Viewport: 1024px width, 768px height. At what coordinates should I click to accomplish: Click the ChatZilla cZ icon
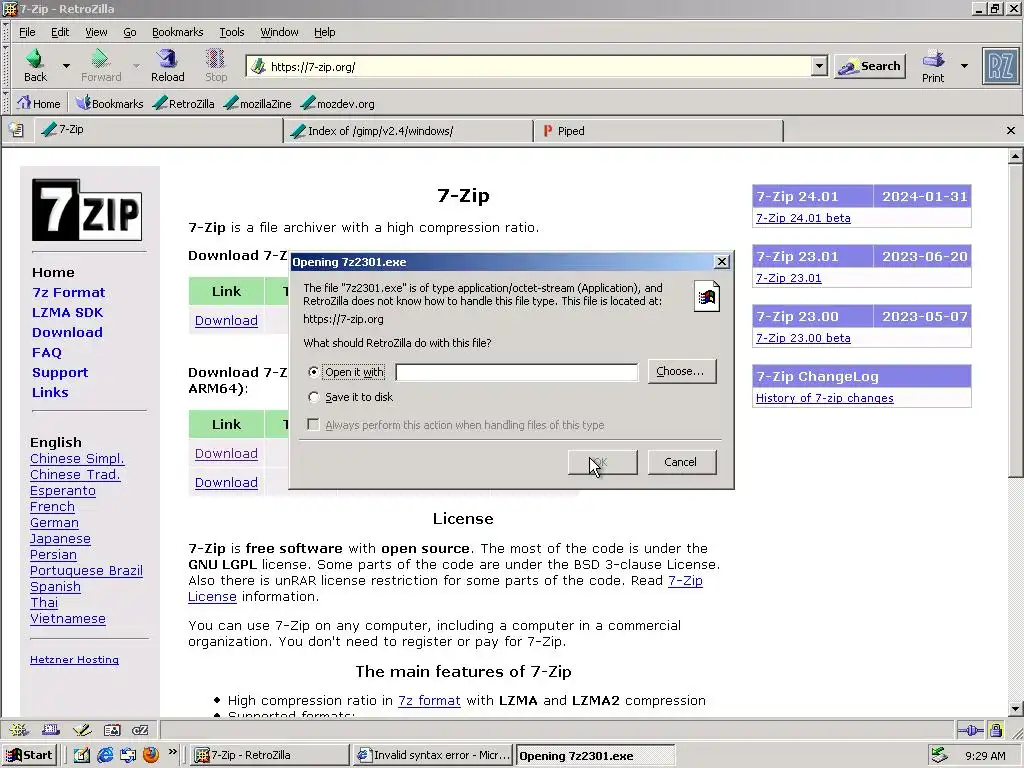(140, 729)
